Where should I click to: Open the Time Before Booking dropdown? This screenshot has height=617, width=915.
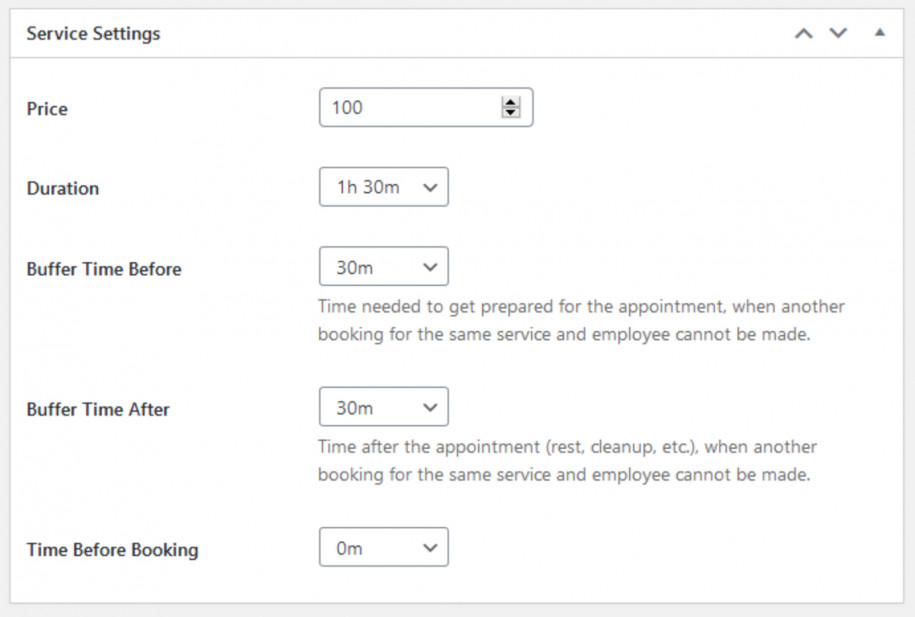pos(383,546)
